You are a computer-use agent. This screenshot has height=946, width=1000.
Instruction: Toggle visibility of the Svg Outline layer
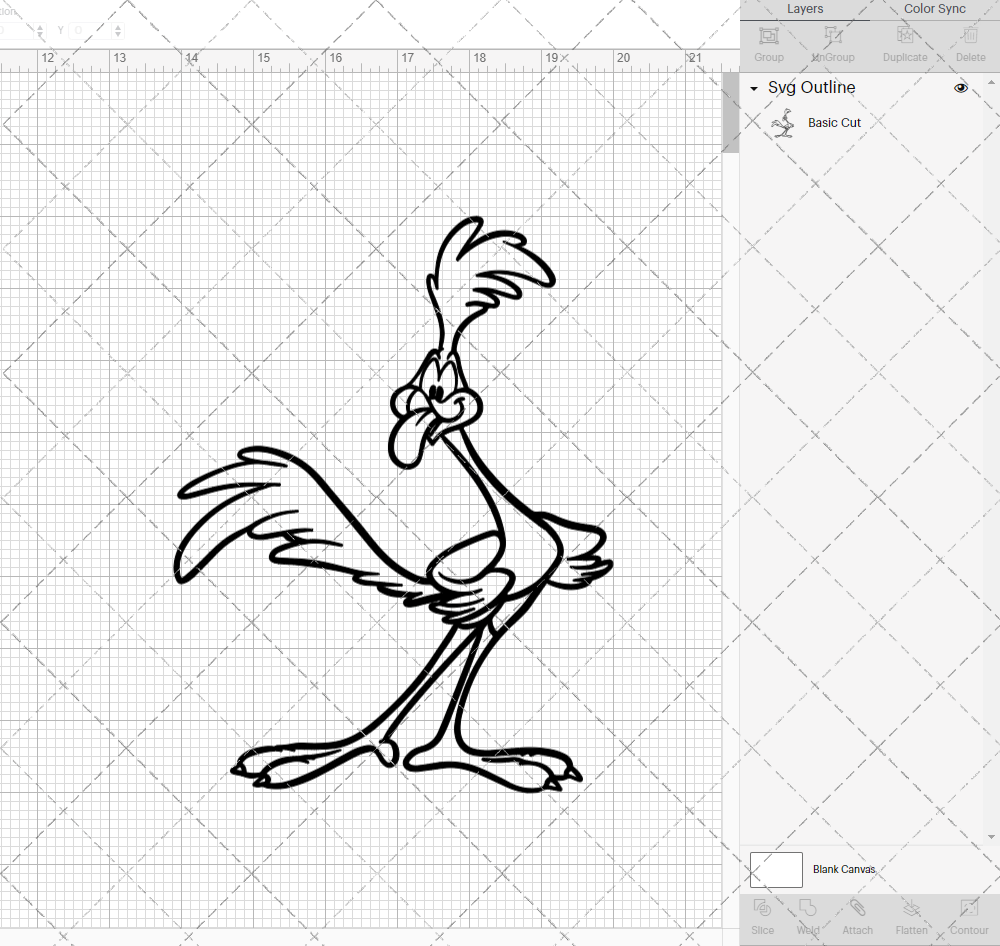(961, 88)
